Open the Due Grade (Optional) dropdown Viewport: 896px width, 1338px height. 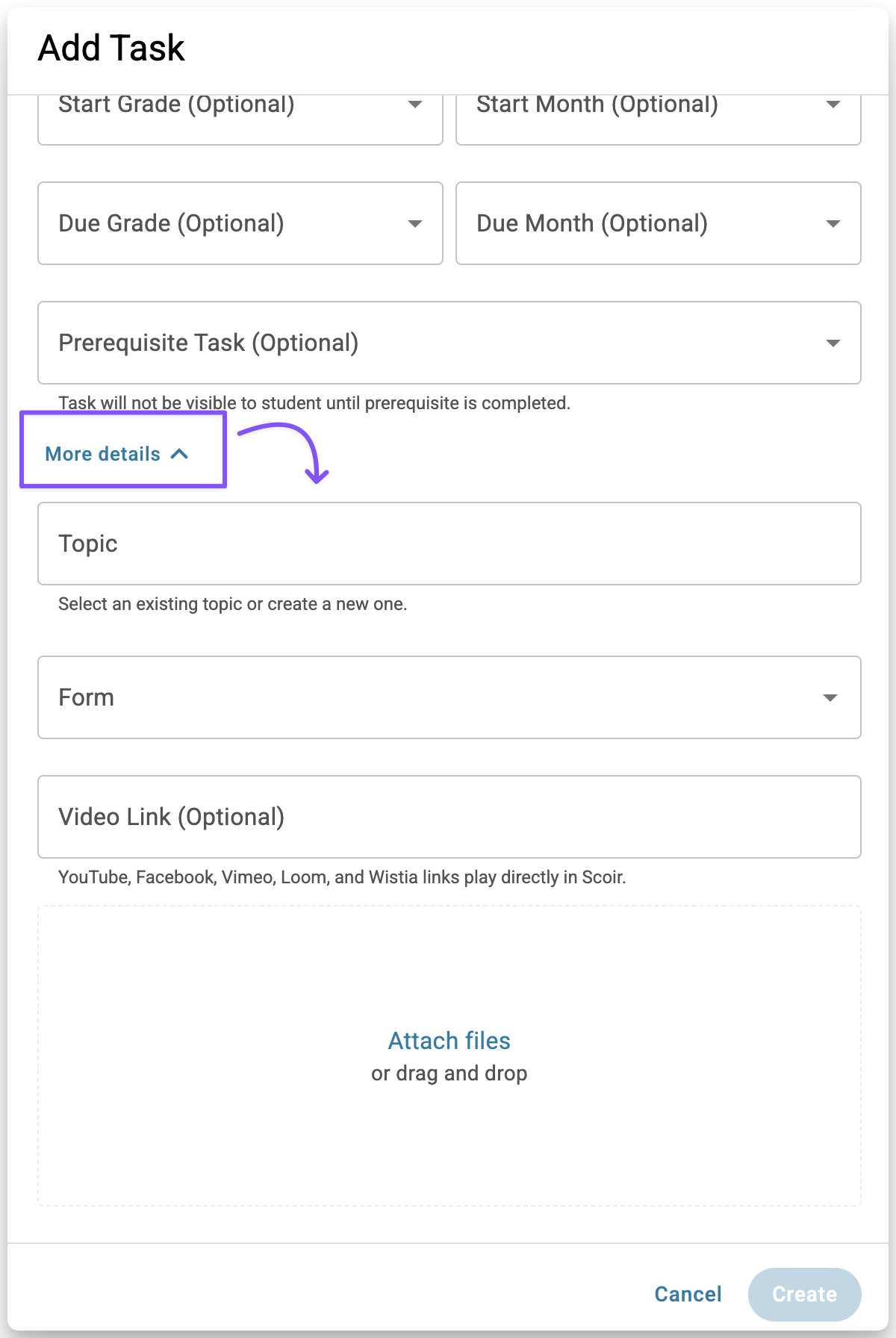(224, 223)
